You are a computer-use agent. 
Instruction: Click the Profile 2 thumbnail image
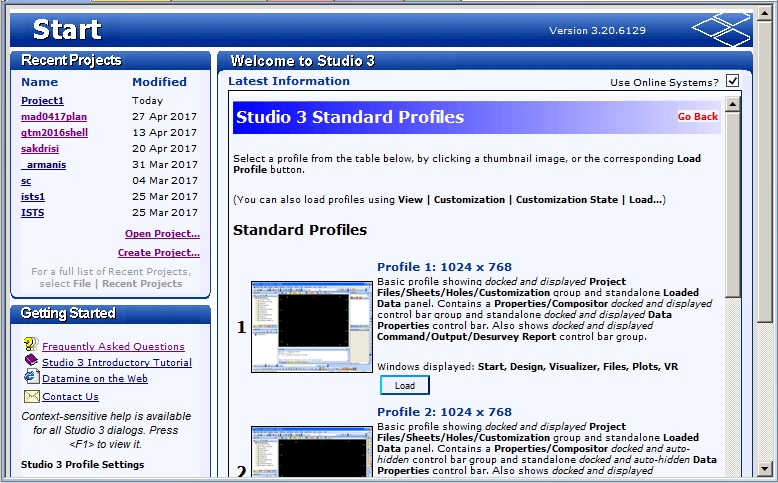pyautogui.click(x=312, y=452)
